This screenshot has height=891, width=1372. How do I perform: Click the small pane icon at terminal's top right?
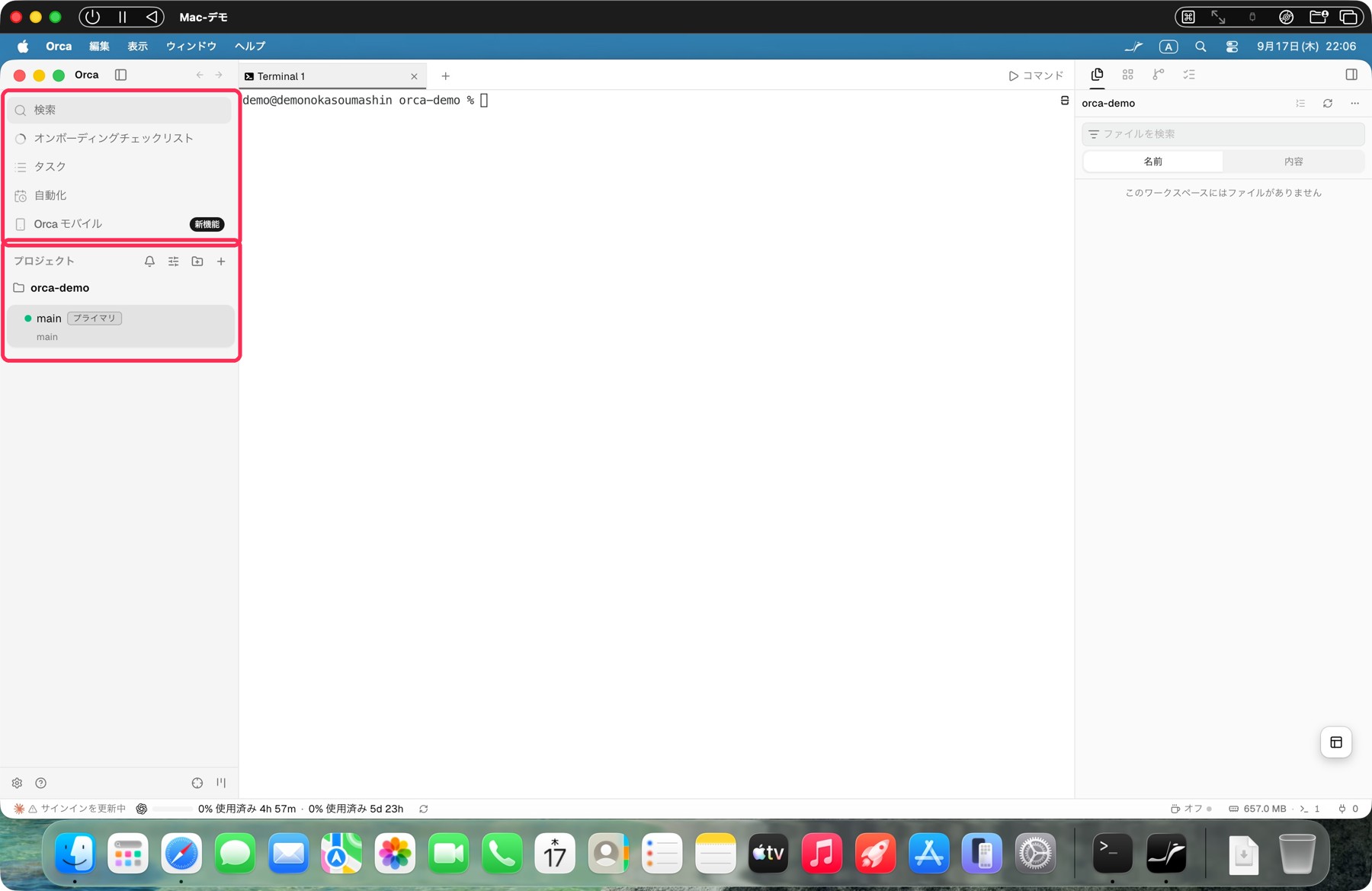coord(1065,101)
